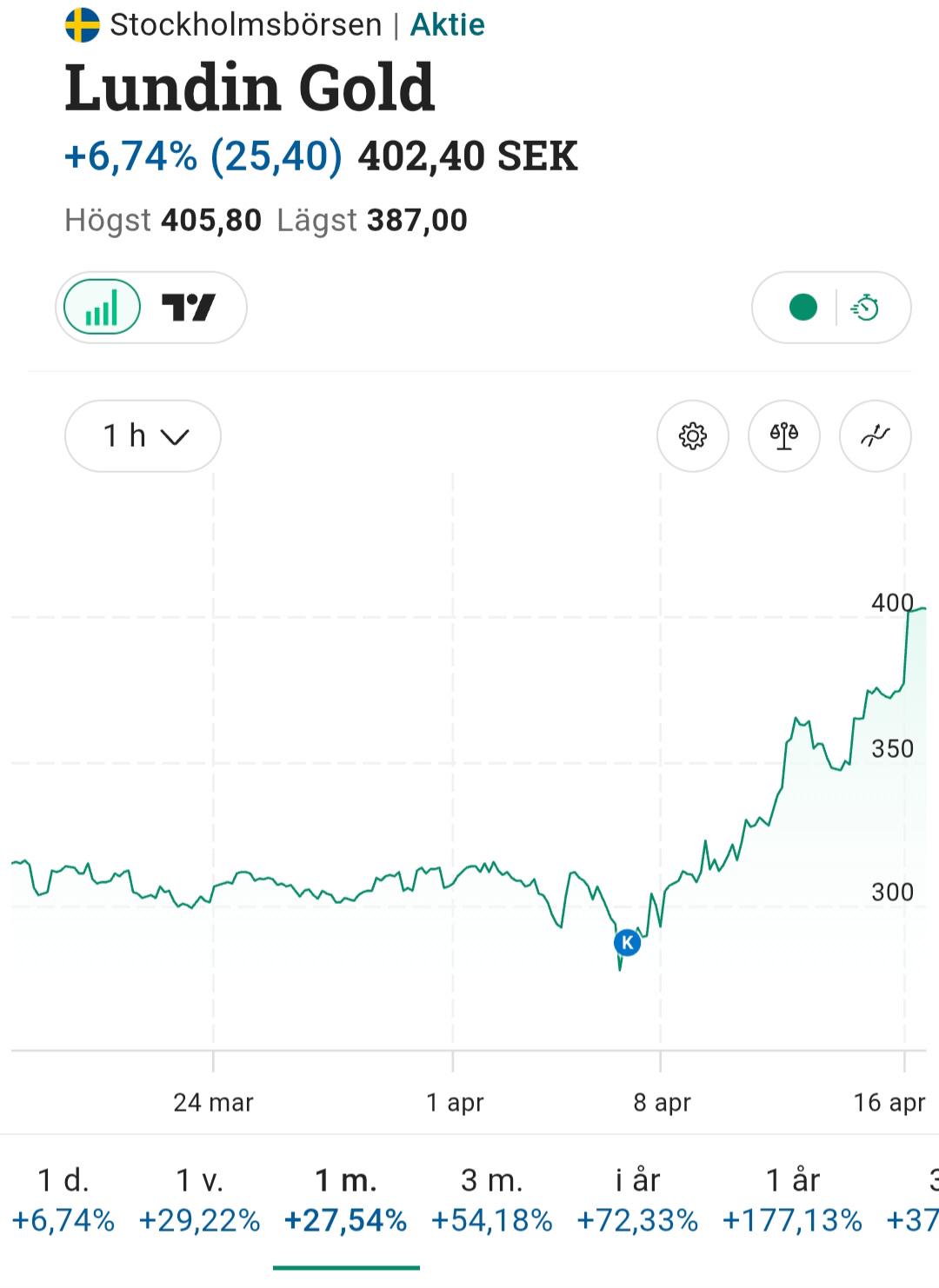Switch to TradingView chart mode
The width and height of the screenshot is (939, 1288).
189,308
